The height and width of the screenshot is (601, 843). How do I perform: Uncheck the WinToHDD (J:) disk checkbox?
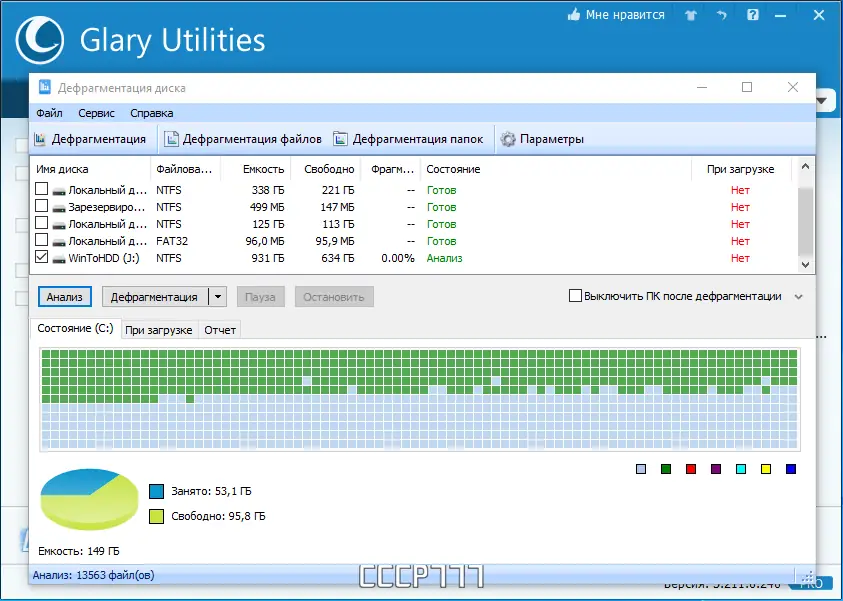click(x=41, y=257)
